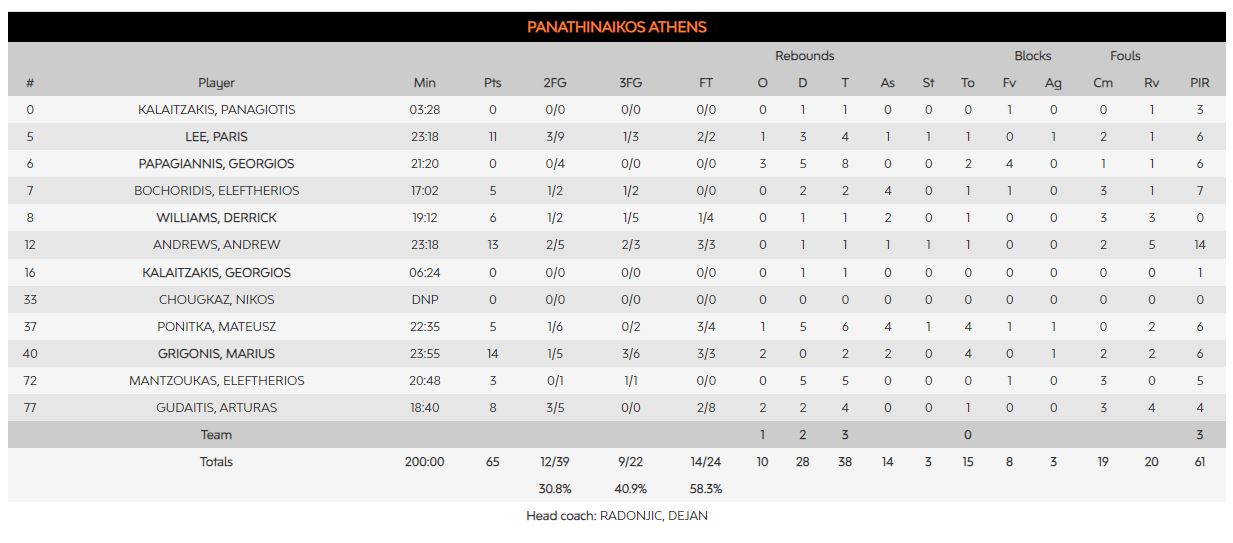Open PAPAGIANNIS, GEORGIOS player profile
Screen dimensions: 1233x543
[x=216, y=164]
